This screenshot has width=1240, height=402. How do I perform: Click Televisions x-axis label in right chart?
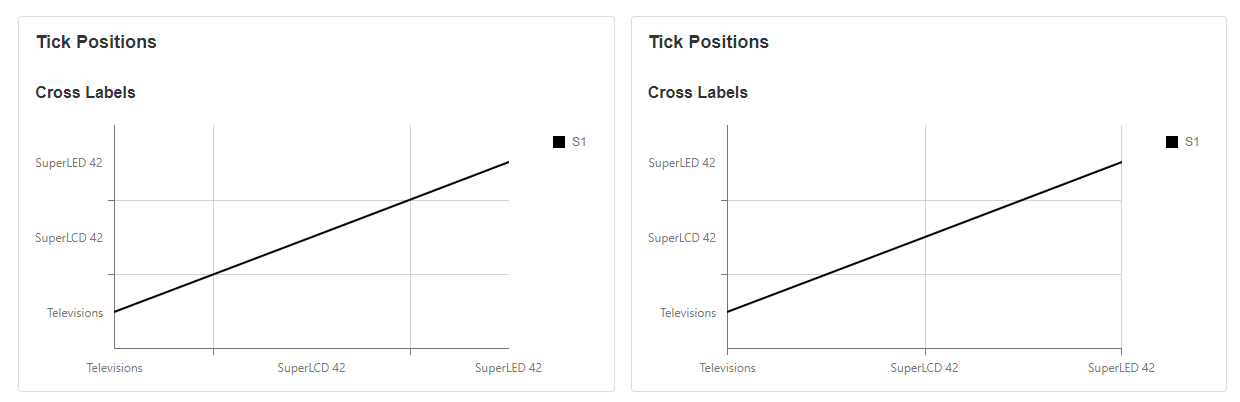click(727, 368)
